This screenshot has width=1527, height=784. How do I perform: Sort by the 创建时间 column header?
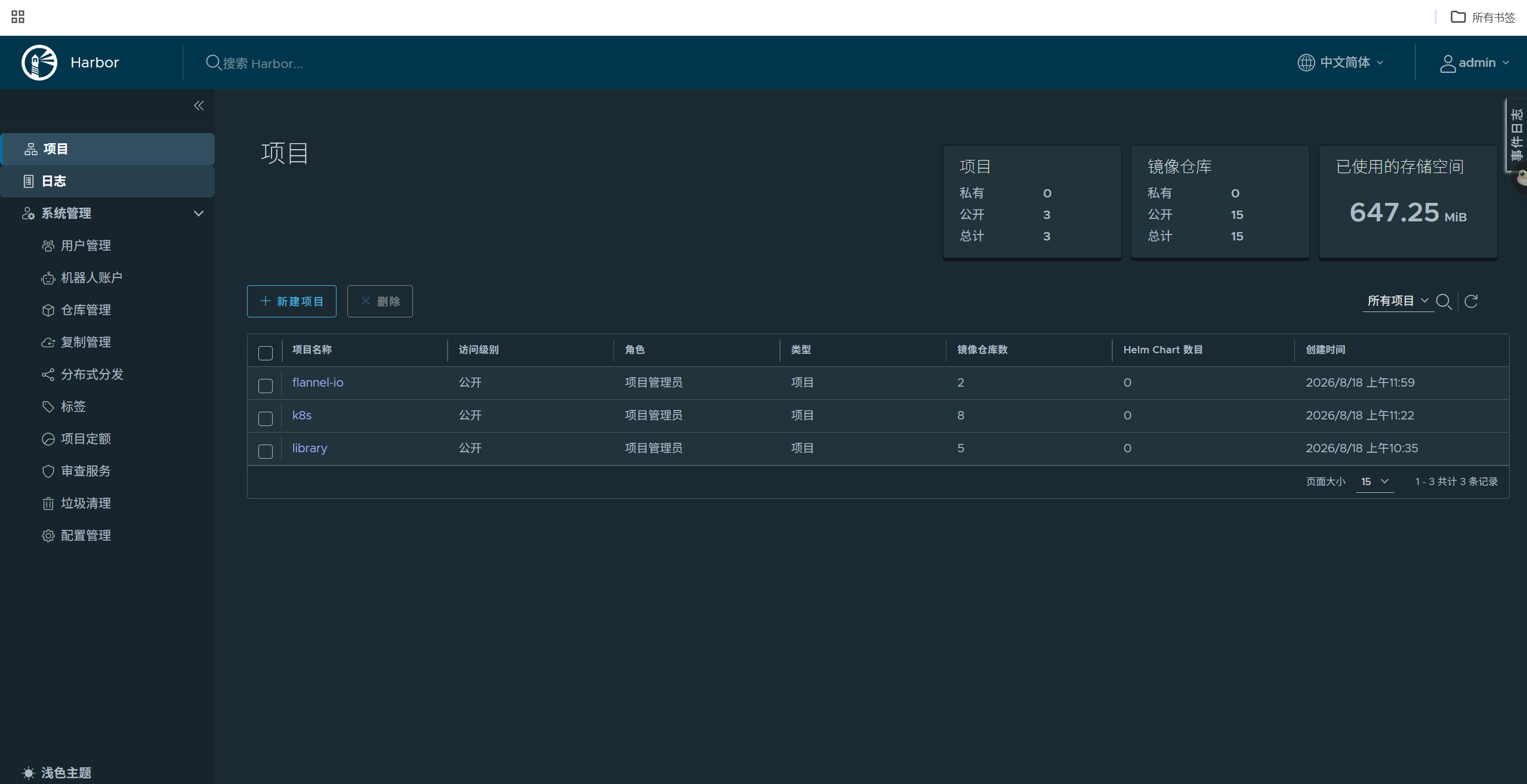(1325, 350)
